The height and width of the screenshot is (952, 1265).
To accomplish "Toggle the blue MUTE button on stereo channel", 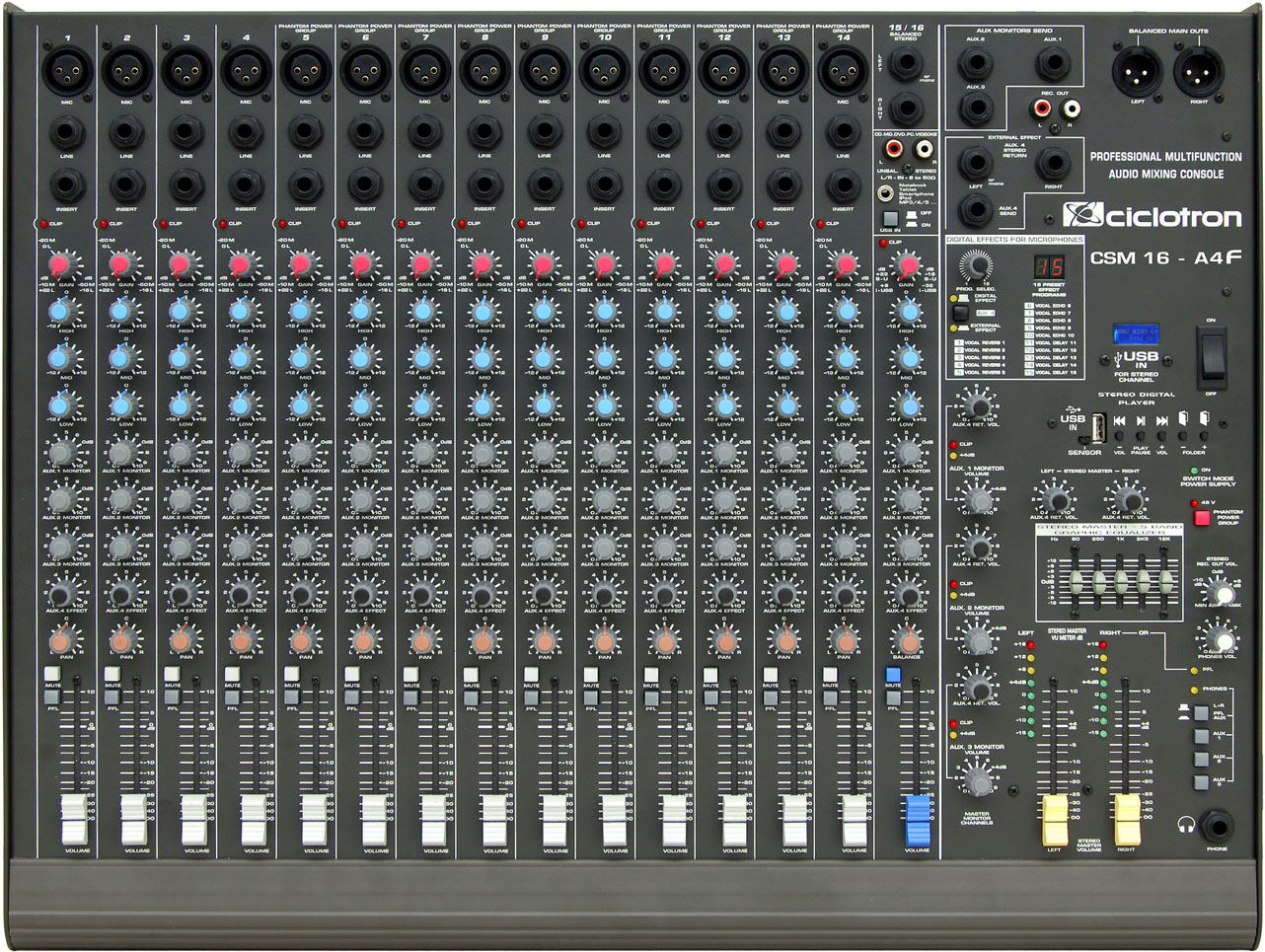I will (893, 675).
